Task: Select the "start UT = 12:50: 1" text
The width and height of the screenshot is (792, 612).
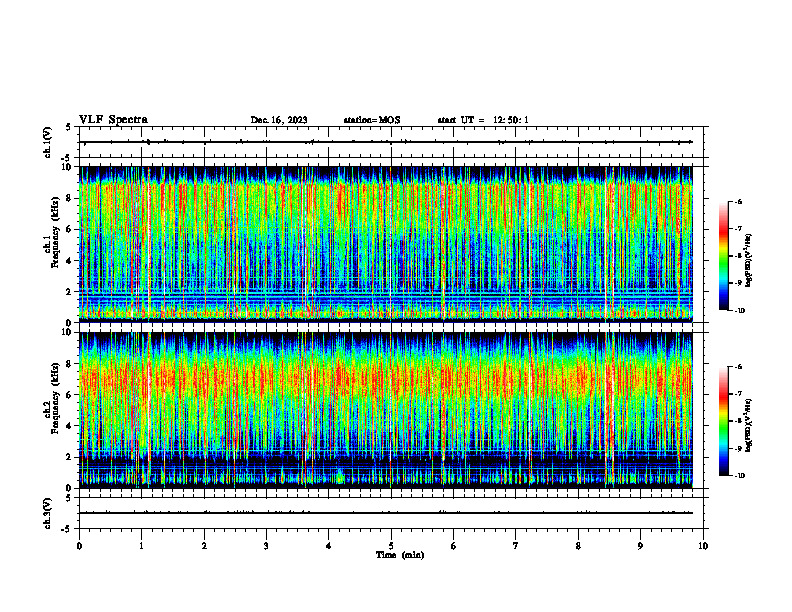Action: click(x=483, y=120)
